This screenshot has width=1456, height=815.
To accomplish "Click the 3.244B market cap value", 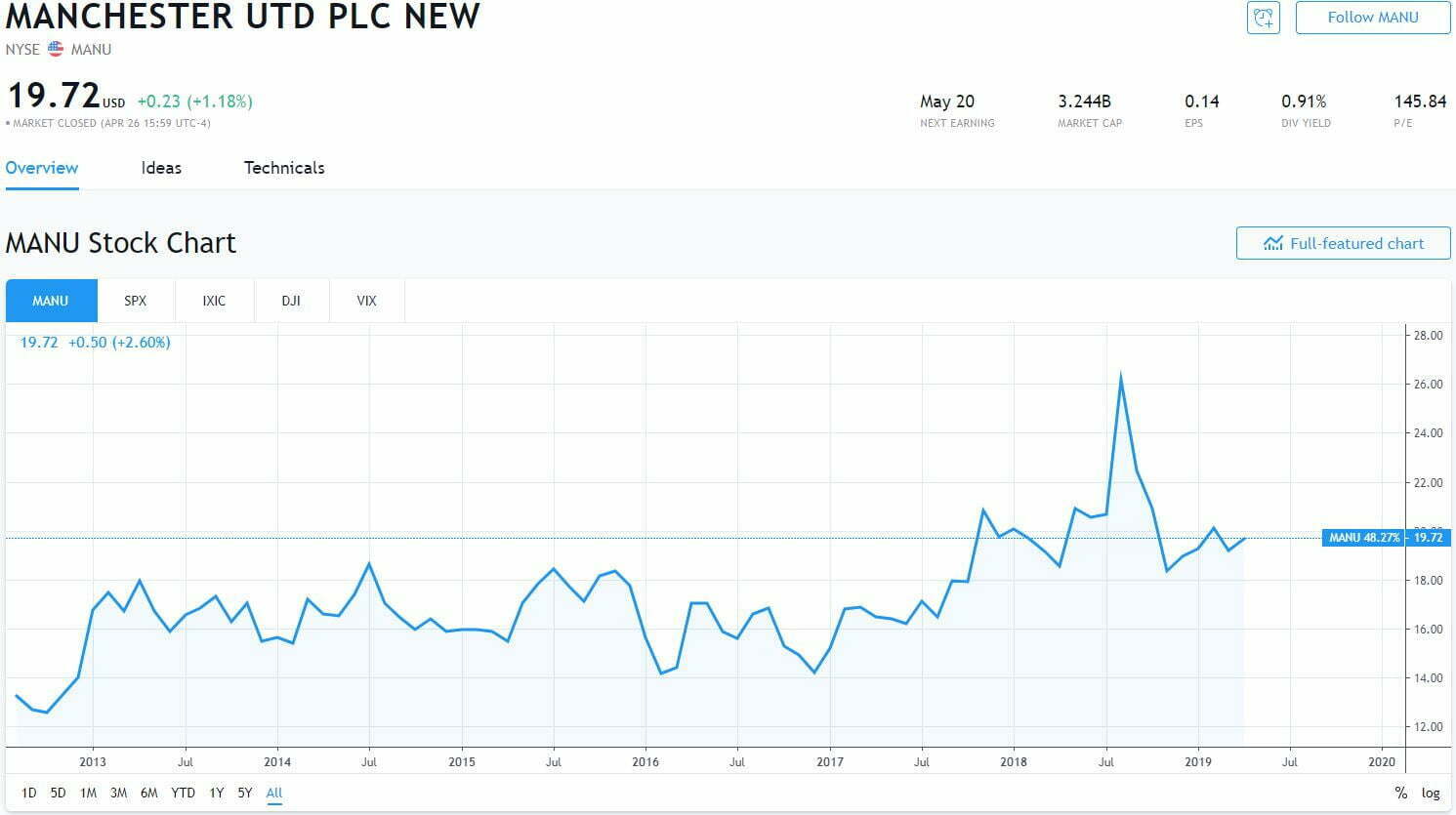I will pyautogui.click(x=1085, y=102).
